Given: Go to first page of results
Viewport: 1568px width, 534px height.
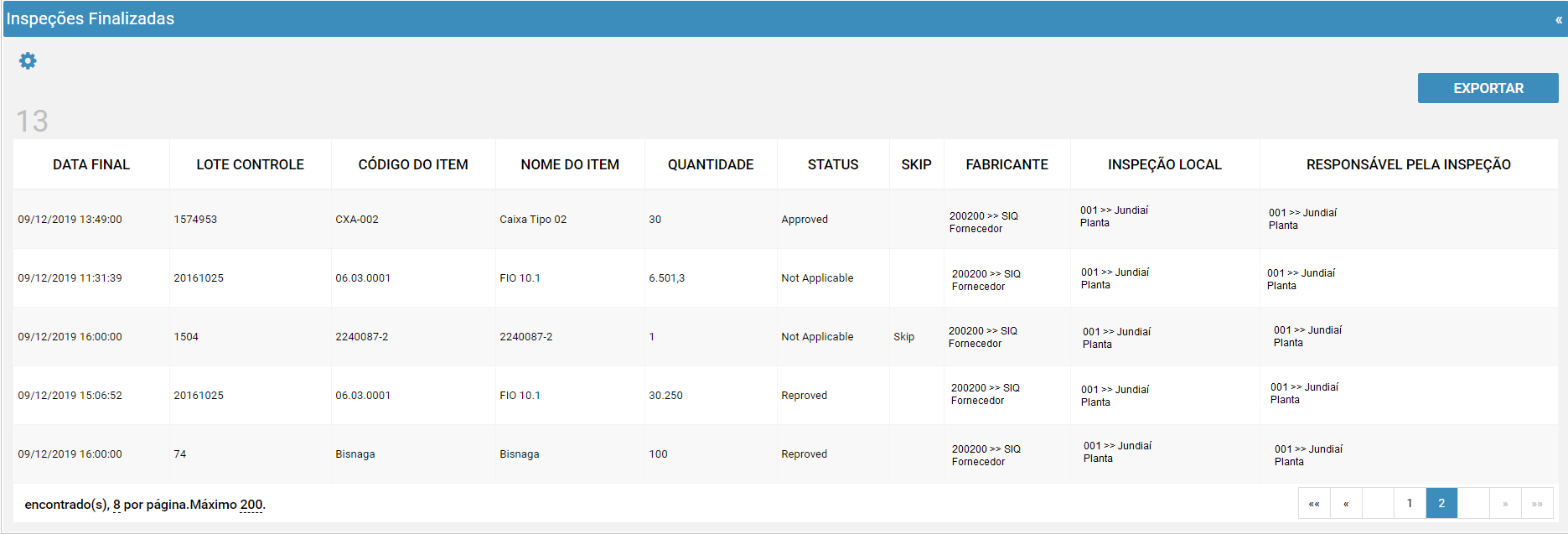Looking at the screenshot, I should tap(1314, 503).
